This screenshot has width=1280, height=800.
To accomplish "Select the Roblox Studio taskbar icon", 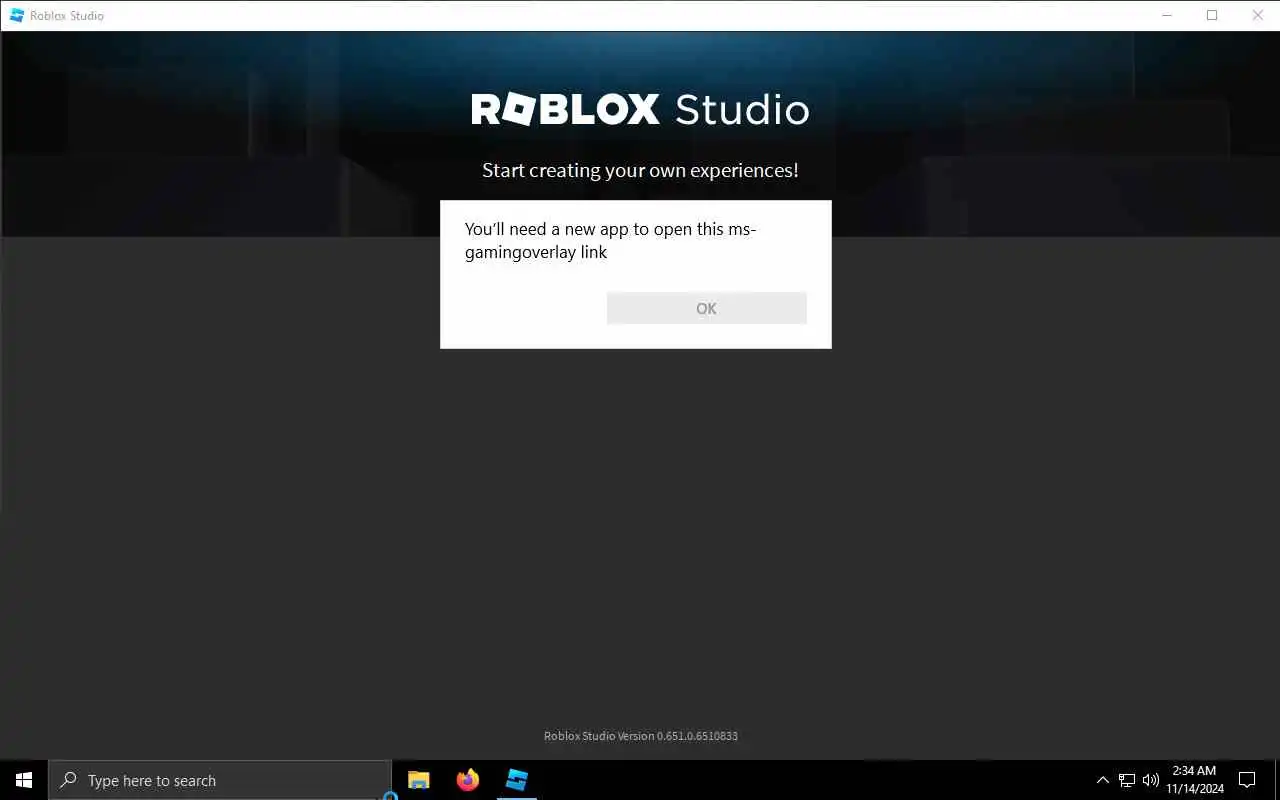I will 516,780.
